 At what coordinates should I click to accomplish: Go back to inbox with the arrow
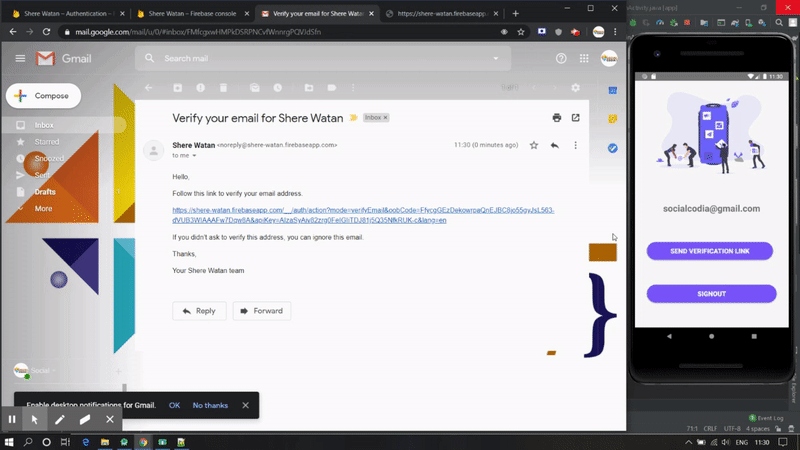click(x=148, y=88)
